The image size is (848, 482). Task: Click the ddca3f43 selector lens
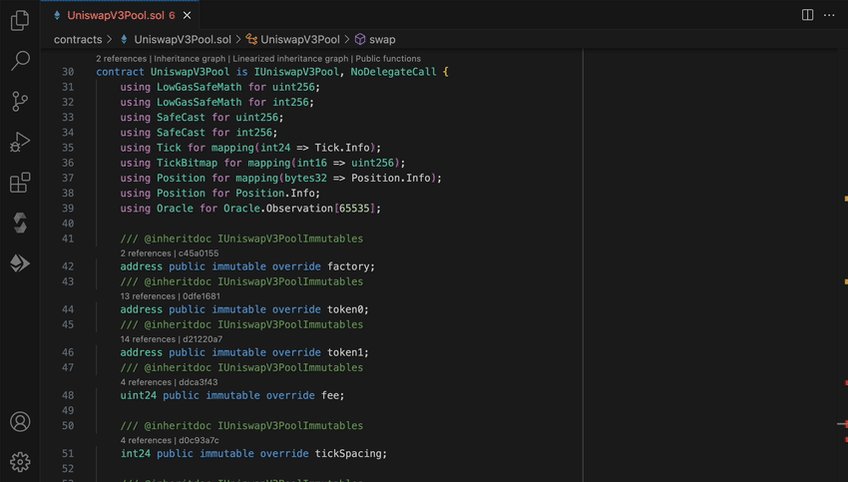pyautogui.click(x=198, y=382)
